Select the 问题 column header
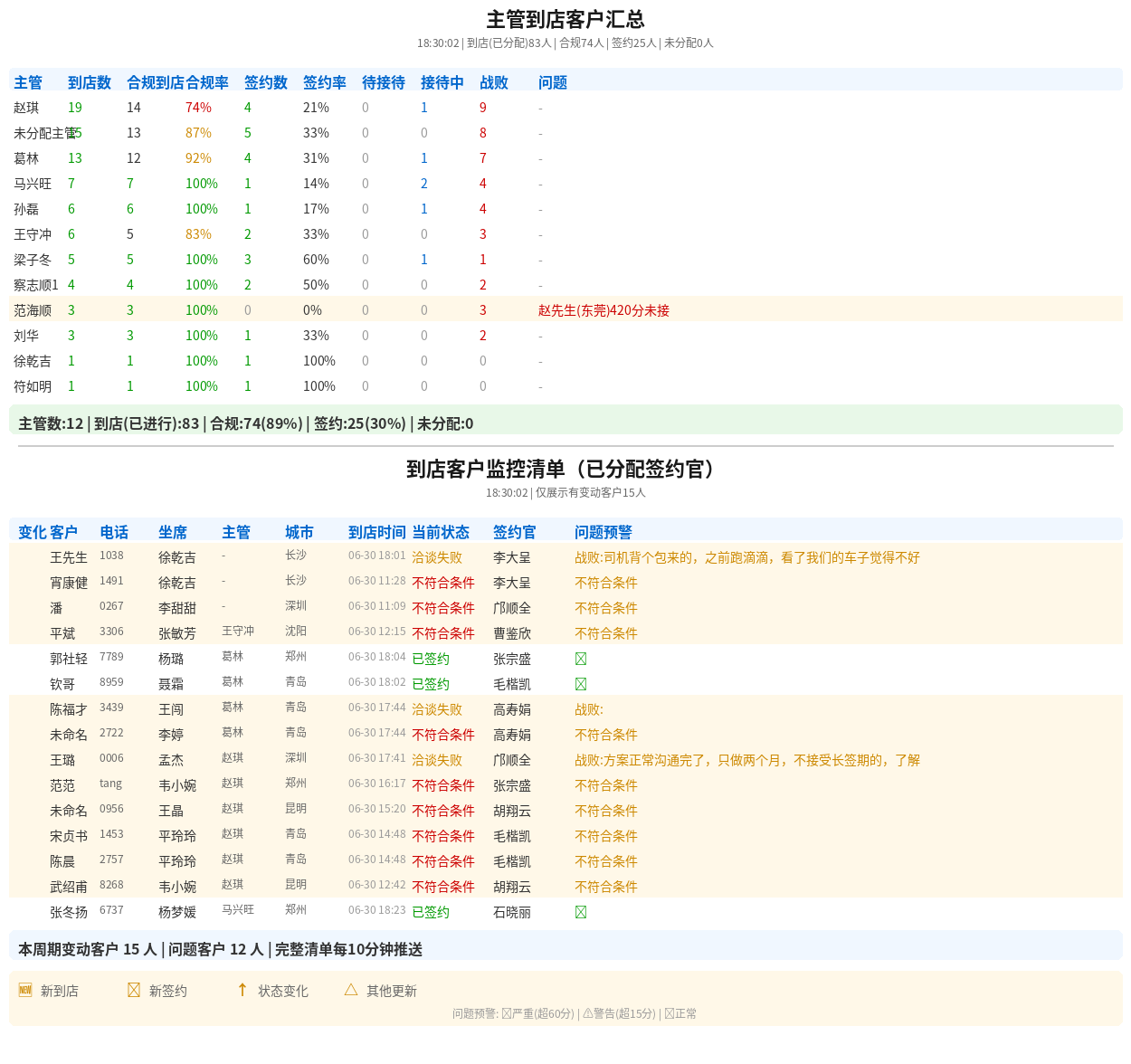Image resolution: width=1131 pixels, height=1064 pixels. pos(553,82)
